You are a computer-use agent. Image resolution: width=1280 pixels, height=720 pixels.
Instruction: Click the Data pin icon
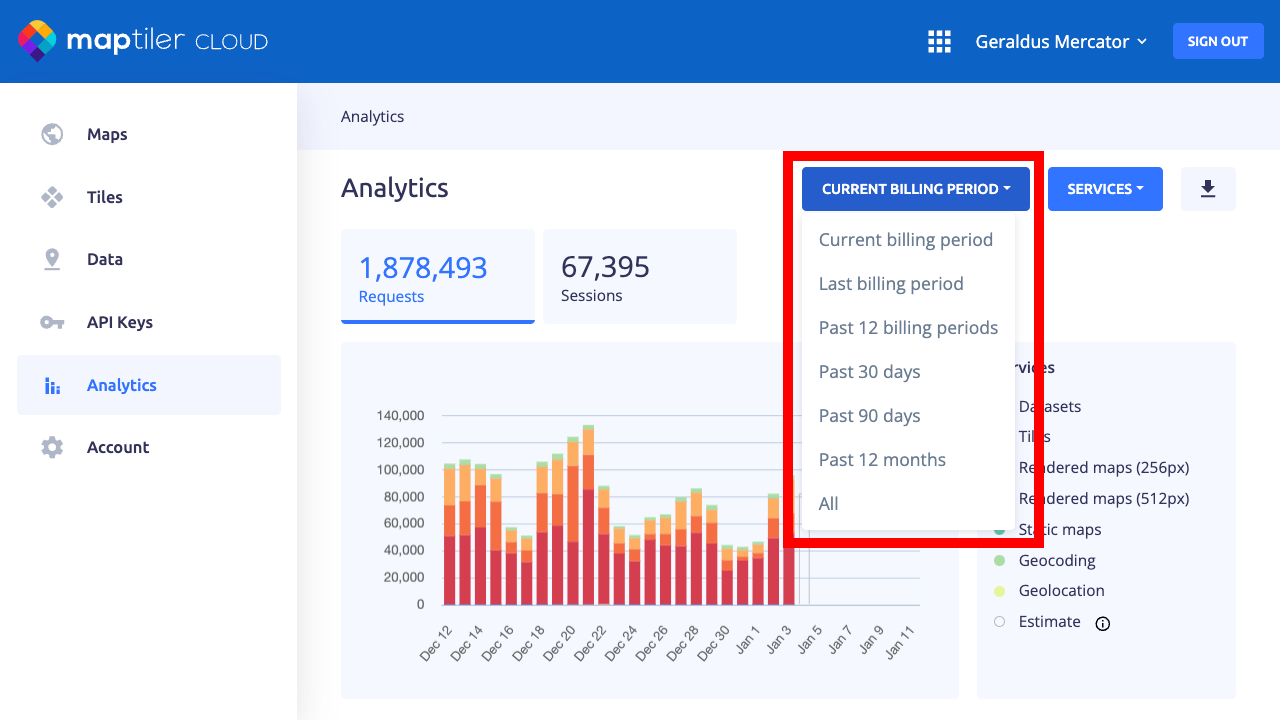52,259
